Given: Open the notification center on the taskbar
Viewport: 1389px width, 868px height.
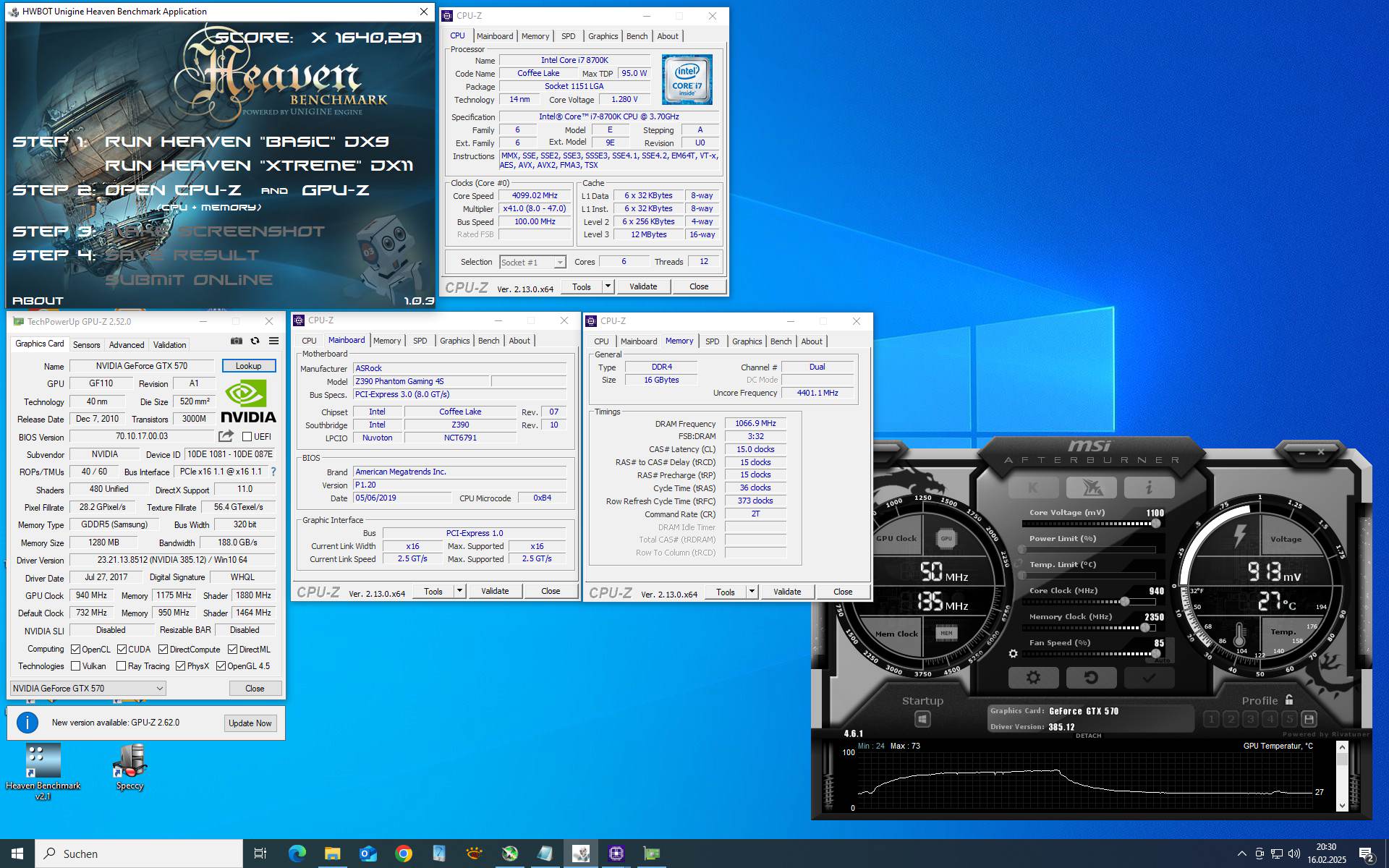Looking at the screenshot, I should coord(1367,854).
